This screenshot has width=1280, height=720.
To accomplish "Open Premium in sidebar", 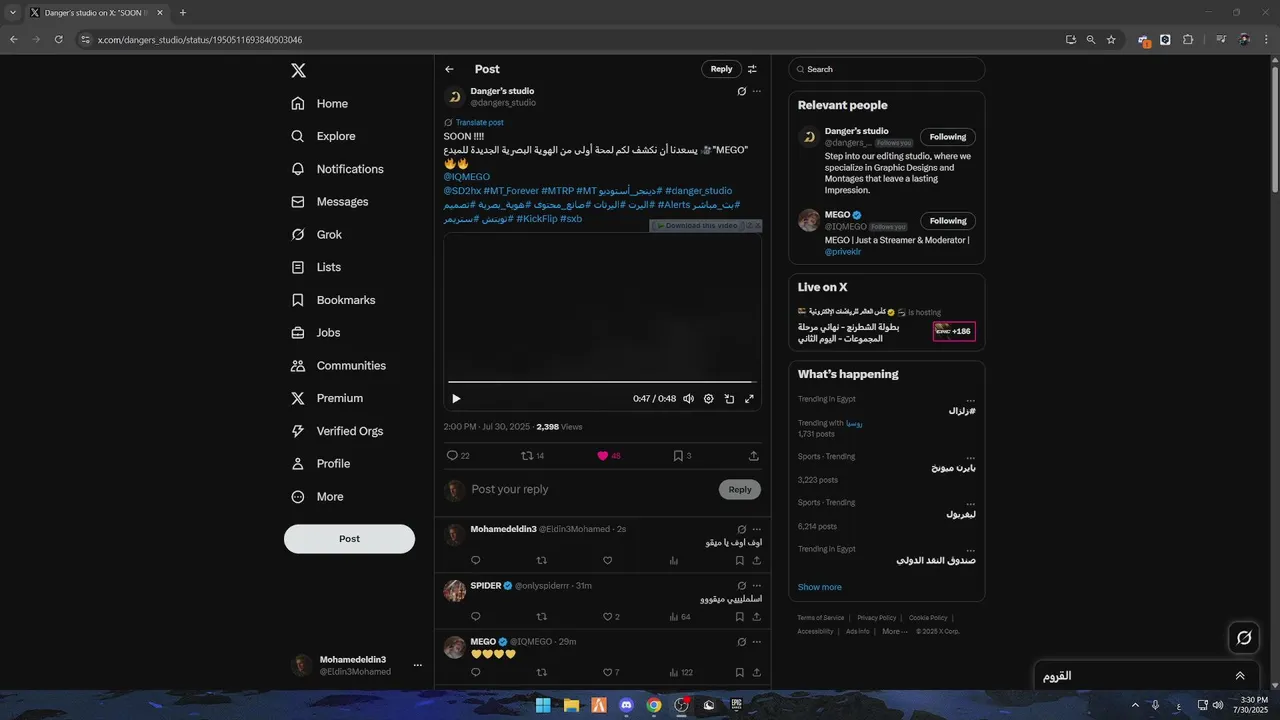I will pyautogui.click(x=327, y=398).
